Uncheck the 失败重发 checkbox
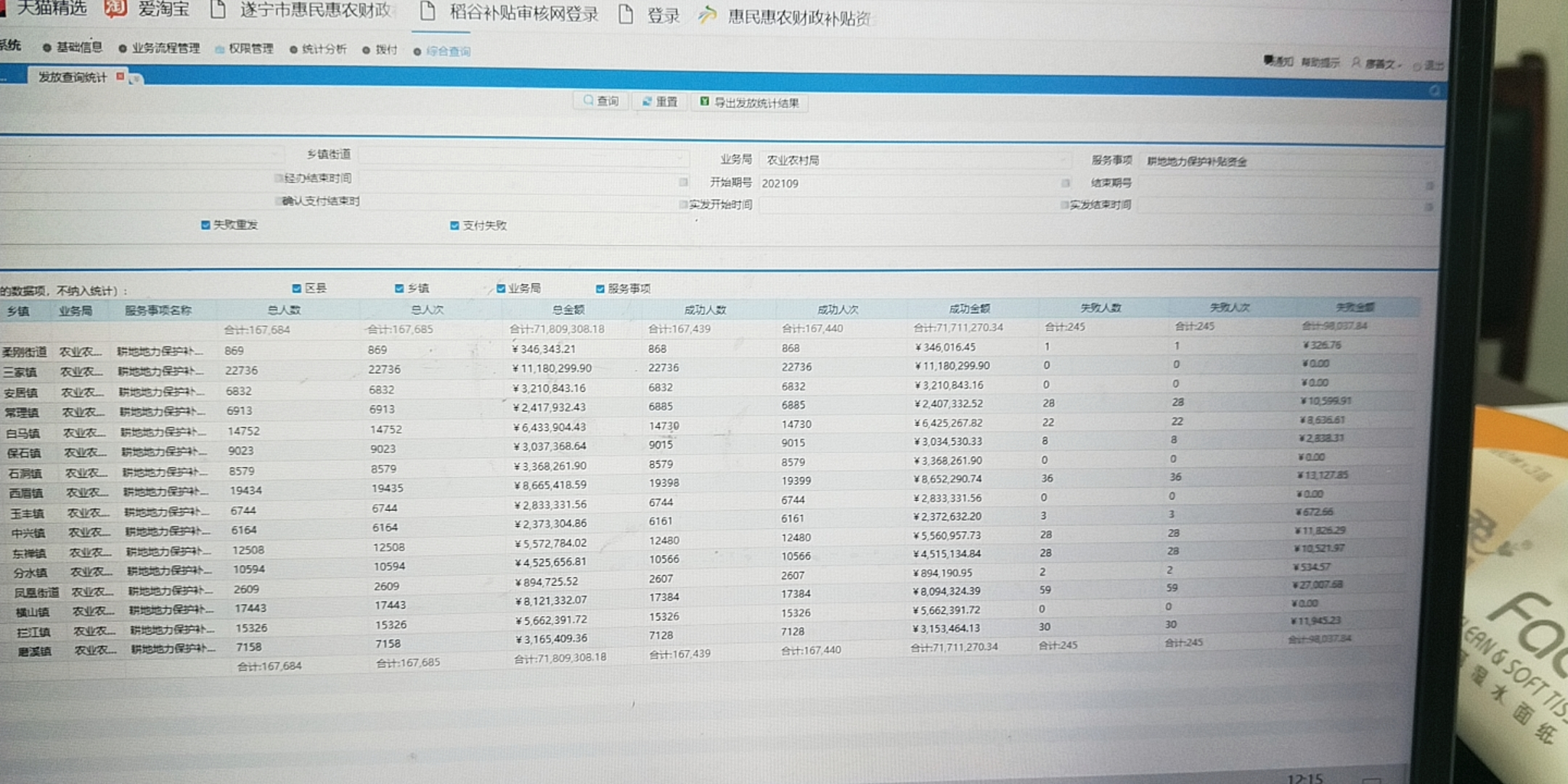1568x784 pixels. [205, 225]
